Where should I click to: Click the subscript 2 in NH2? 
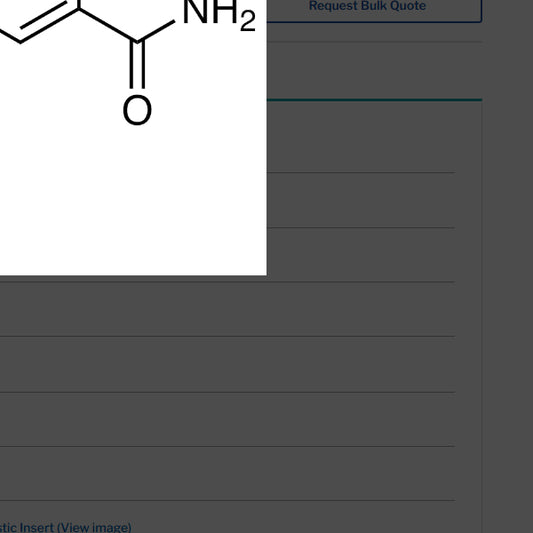(x=248, y=21)
